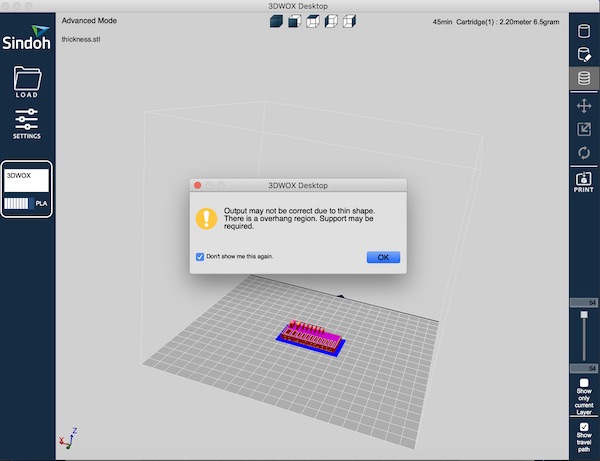Click the yellow warning icon in dialog
This screenshot has width=600, height=461.
(206, 218)
